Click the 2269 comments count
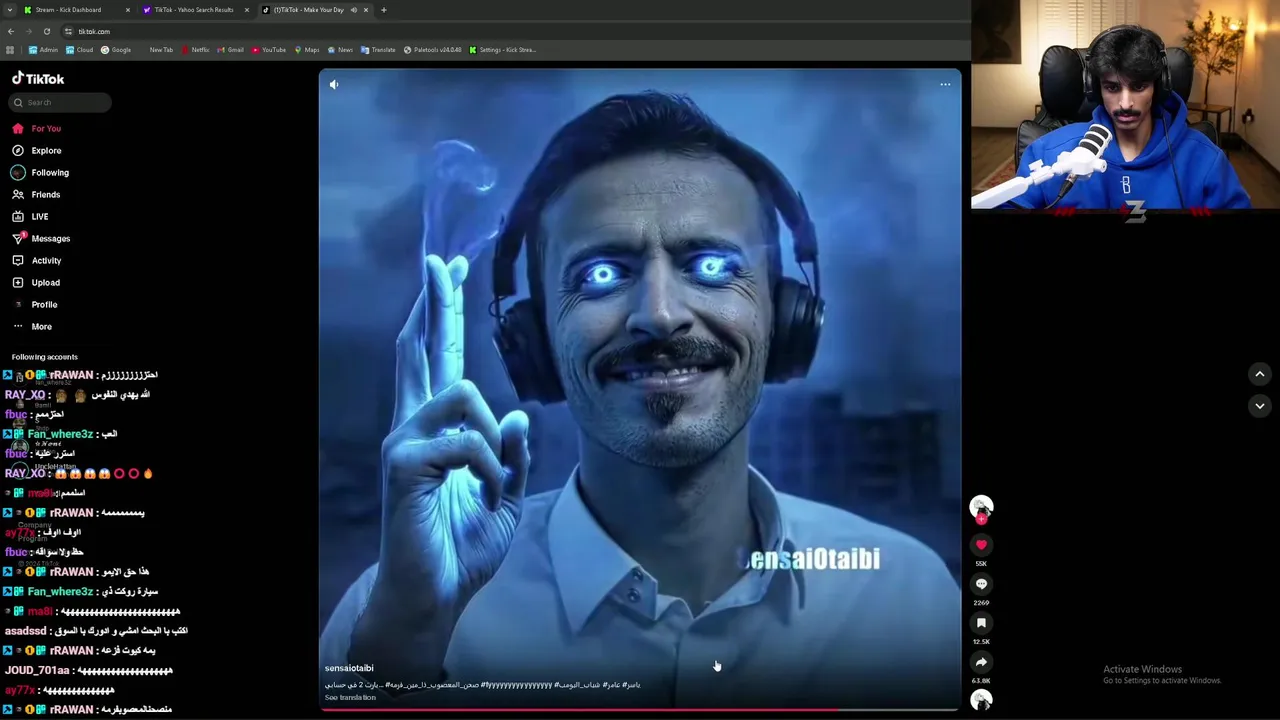This screenshot has height=720, width=1280. (981, 603)
